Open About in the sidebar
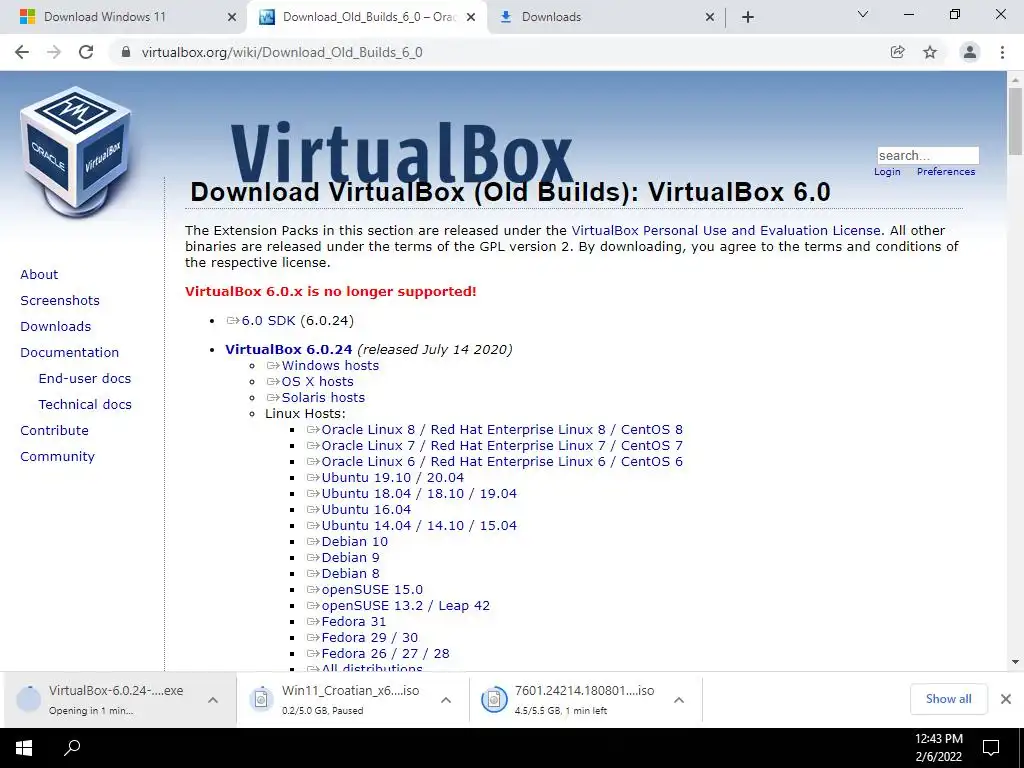Viewport: 1024px width, 768px height. click(39, 274)
